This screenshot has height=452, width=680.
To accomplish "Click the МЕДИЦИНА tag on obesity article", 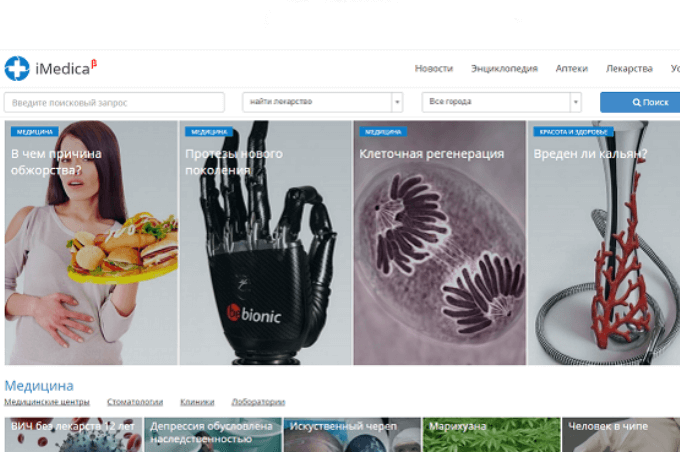I will point(34,131).
